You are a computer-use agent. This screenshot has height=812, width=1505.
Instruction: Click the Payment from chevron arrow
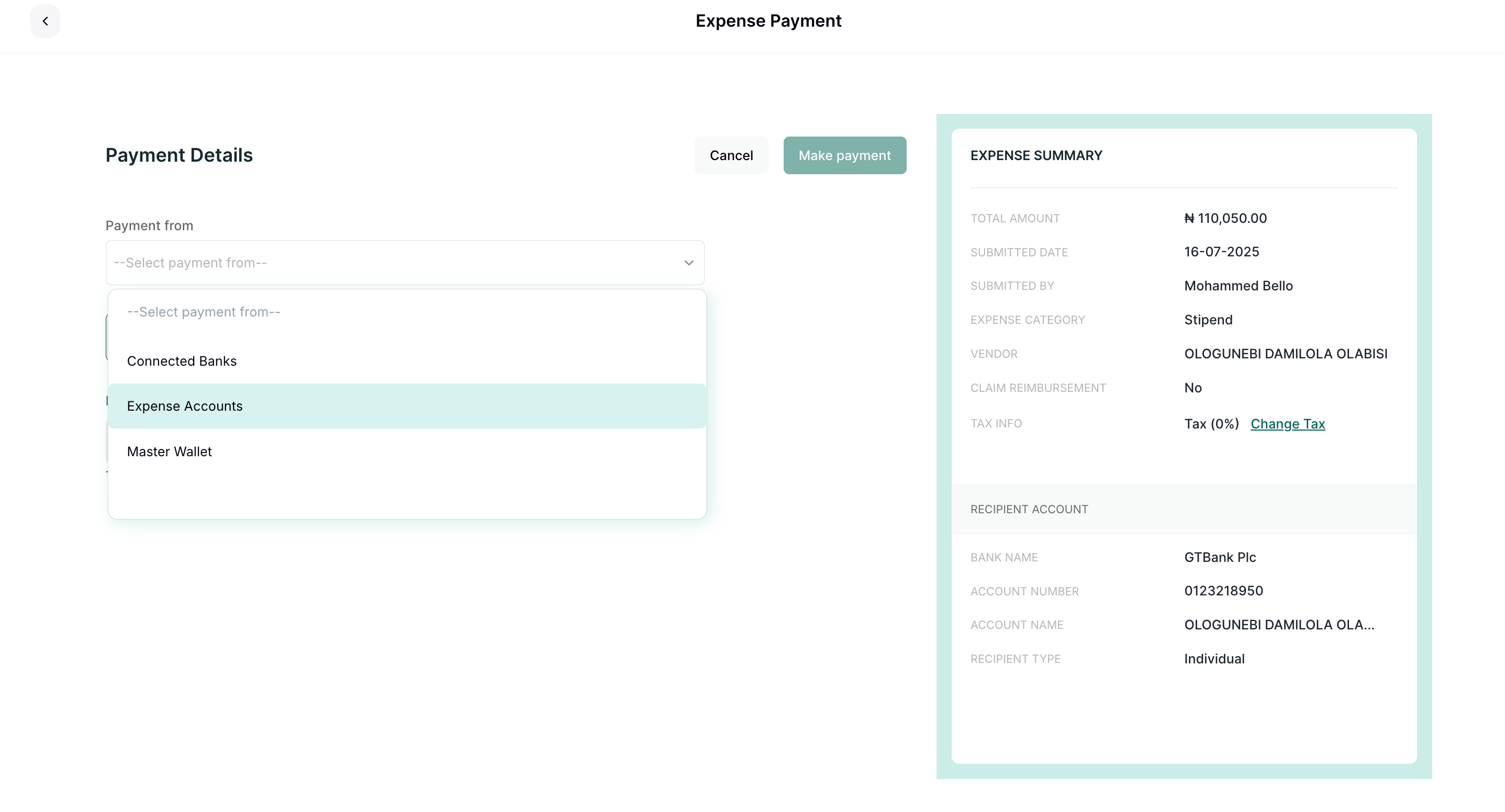(689, 263)
